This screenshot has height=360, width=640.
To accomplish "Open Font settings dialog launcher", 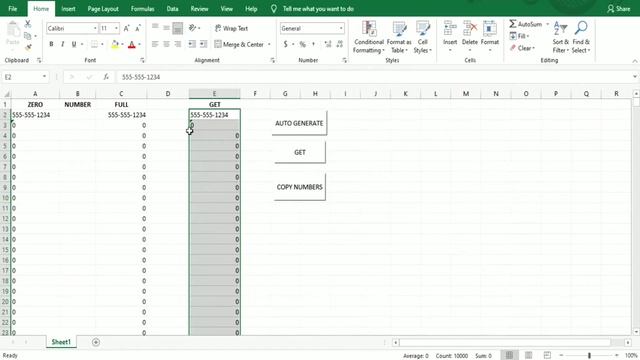I will click(x=142, y=60).
